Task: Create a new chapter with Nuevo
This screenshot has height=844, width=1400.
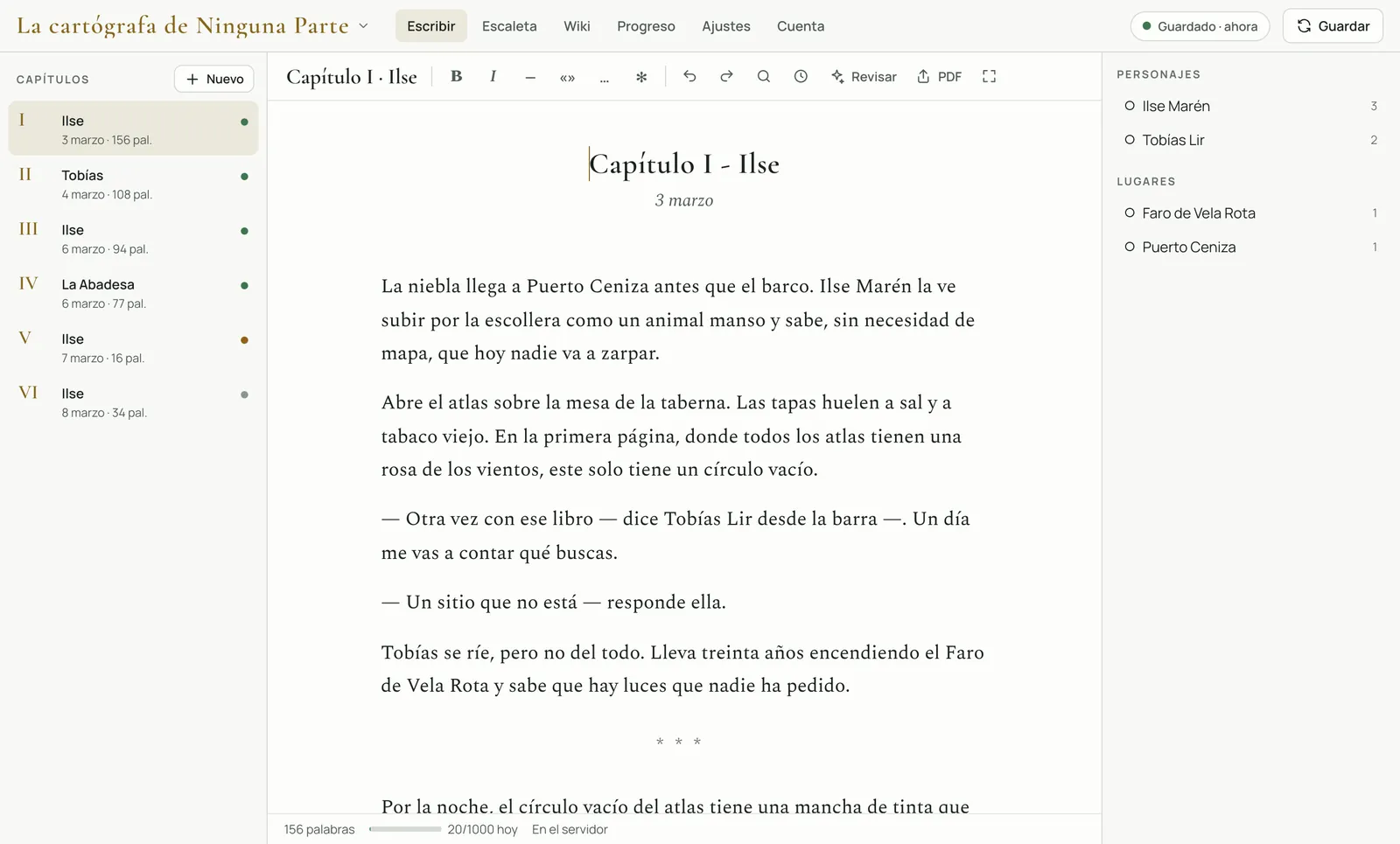Action: [214, 79]
